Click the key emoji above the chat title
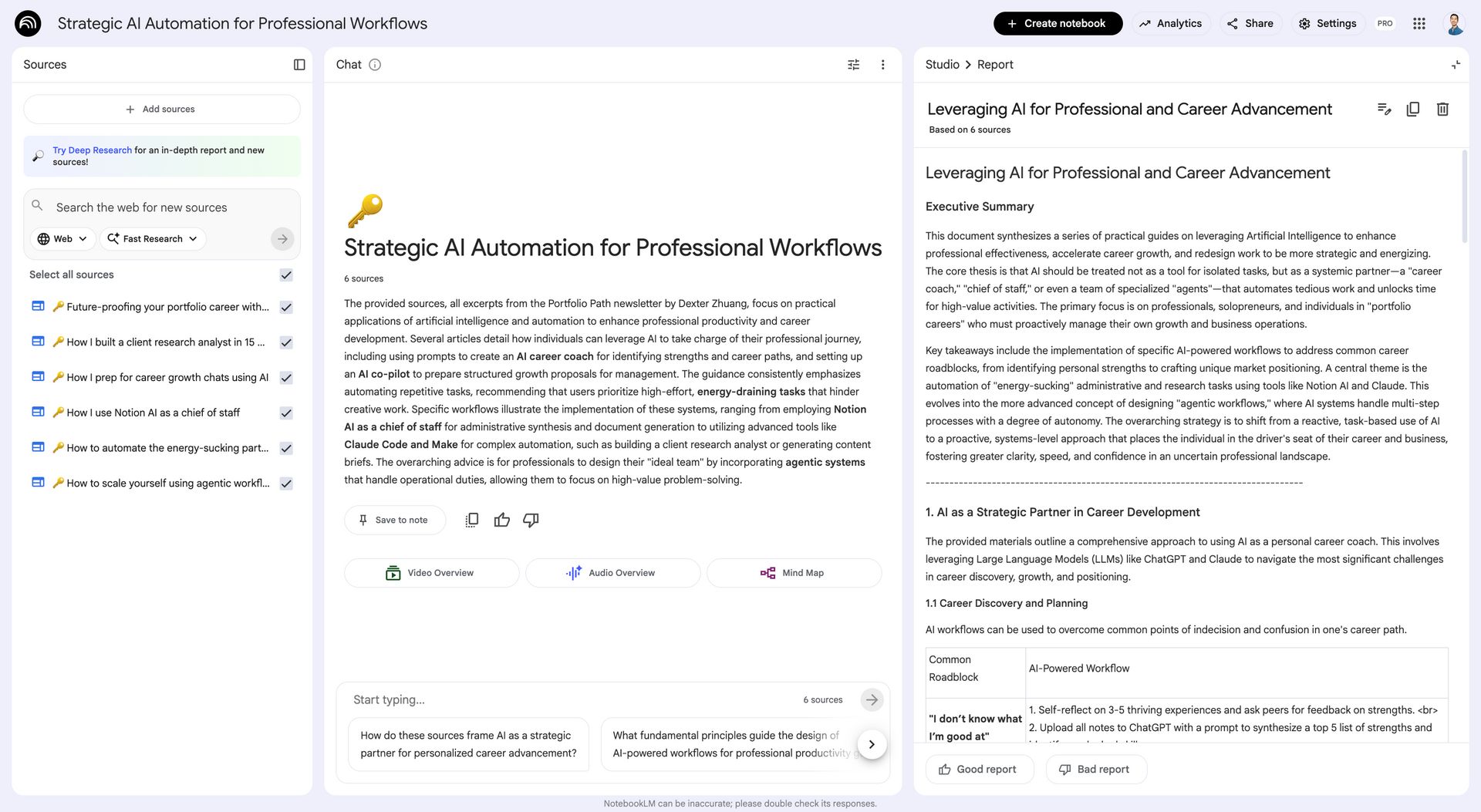Image resolution: width=1481 pixels, height=812 pixels. (365, 210)
